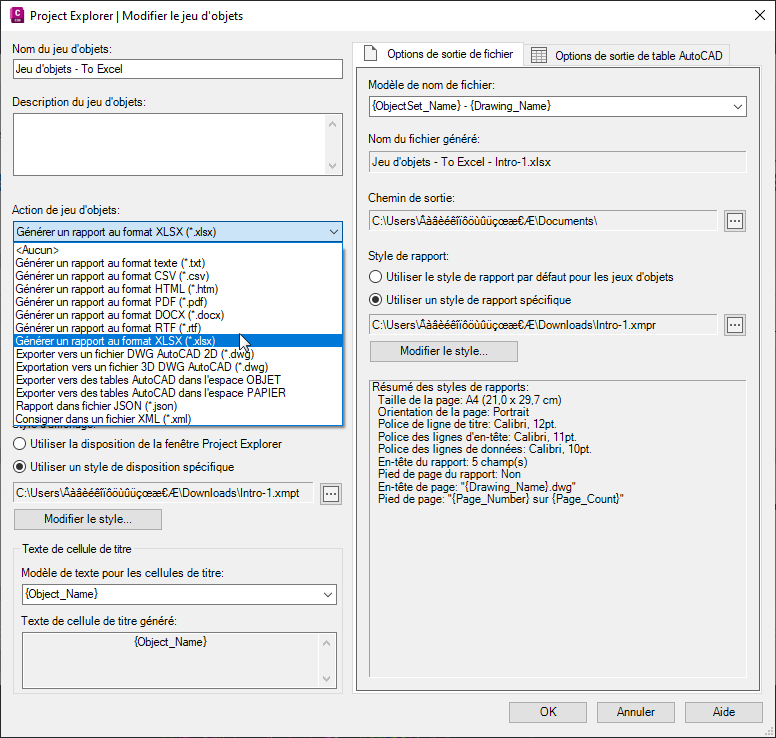Click Modifier le style button under report style
This screenshot has width=776, height=738.
pos(444,351)
